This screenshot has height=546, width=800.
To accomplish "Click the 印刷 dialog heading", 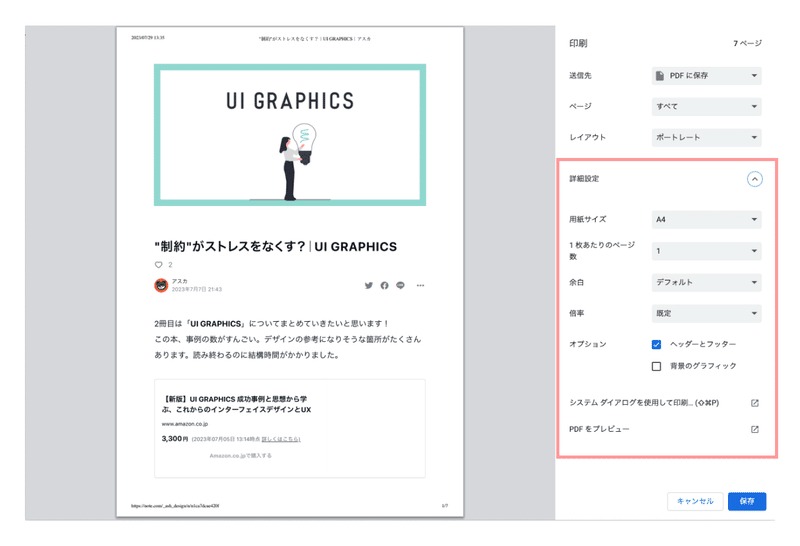I will pos(578,43).
